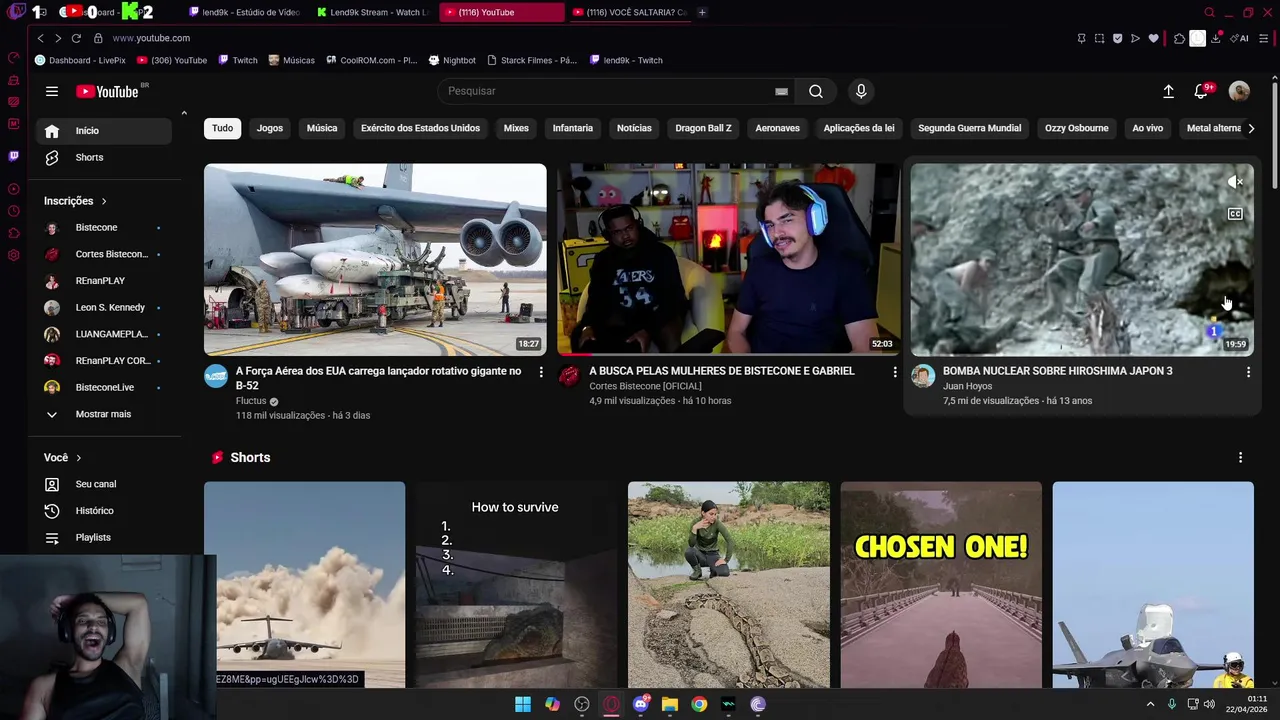The image size is (1280, 720).
Task: Open Chrome from the taskbar
Action: click(x=699, y=704)
